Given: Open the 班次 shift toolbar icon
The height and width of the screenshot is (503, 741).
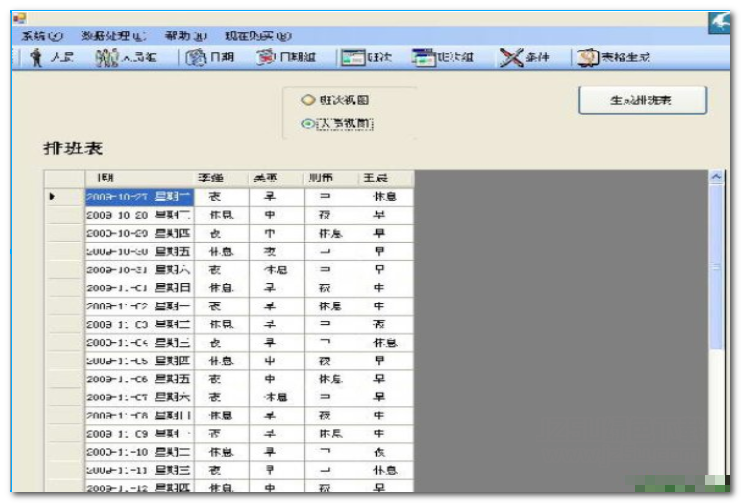Looking at the screenshot, I should [x=367, y=58].
